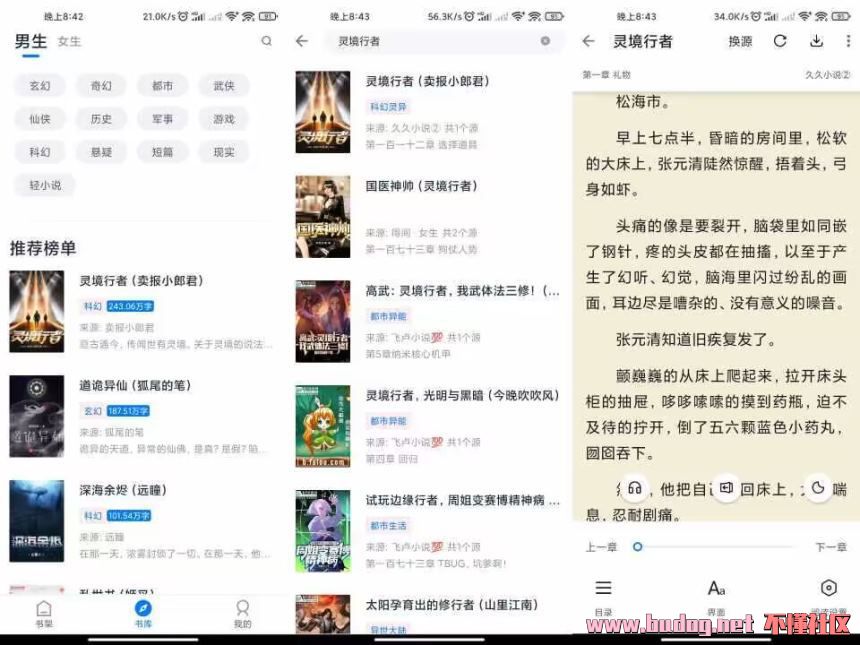The width and height of the screenshot is (860, 645).
Task: Start listen-aloud with headphone icon
Action: click(635, 488)
